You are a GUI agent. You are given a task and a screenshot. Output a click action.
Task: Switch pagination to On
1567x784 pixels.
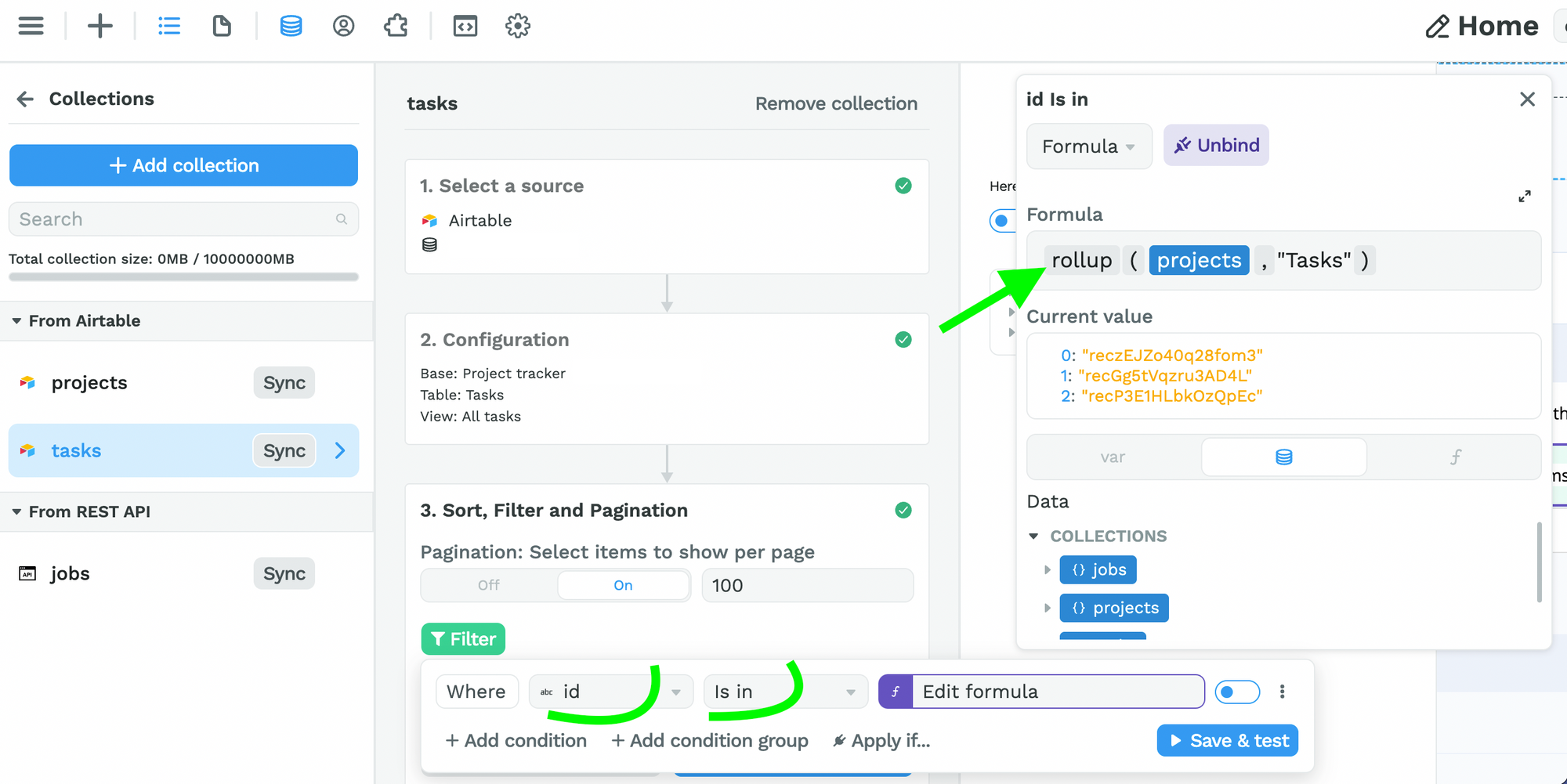click(623, 585)
